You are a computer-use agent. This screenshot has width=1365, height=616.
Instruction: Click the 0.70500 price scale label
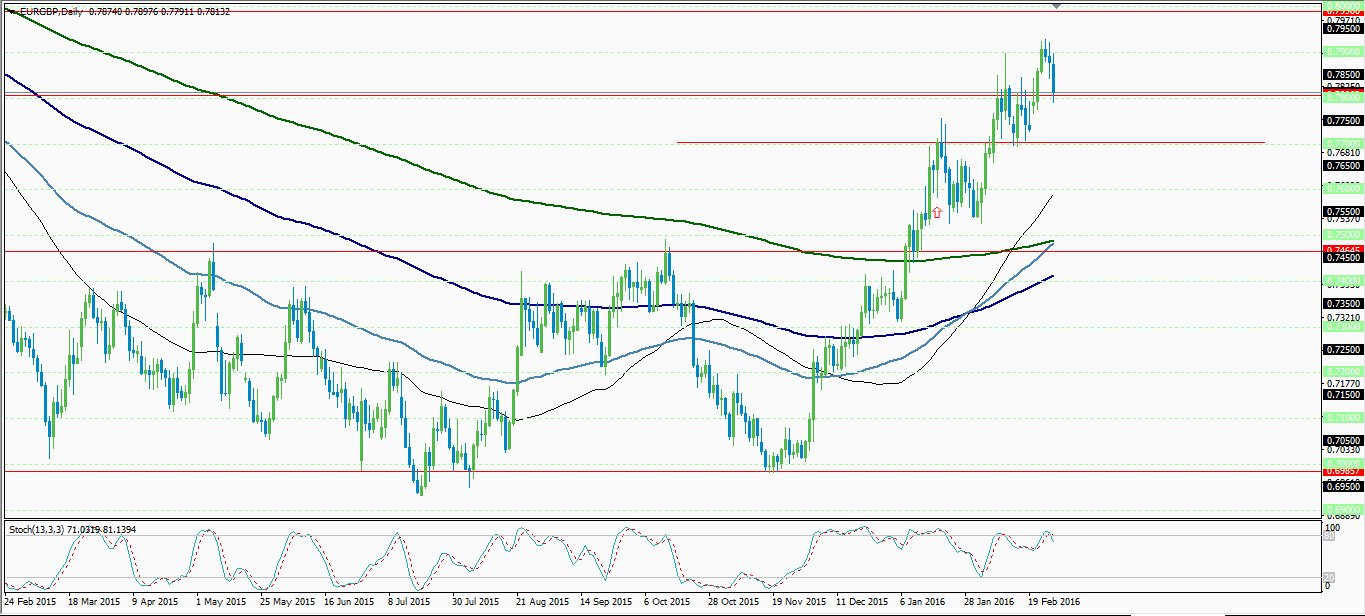pos(1341,440)
